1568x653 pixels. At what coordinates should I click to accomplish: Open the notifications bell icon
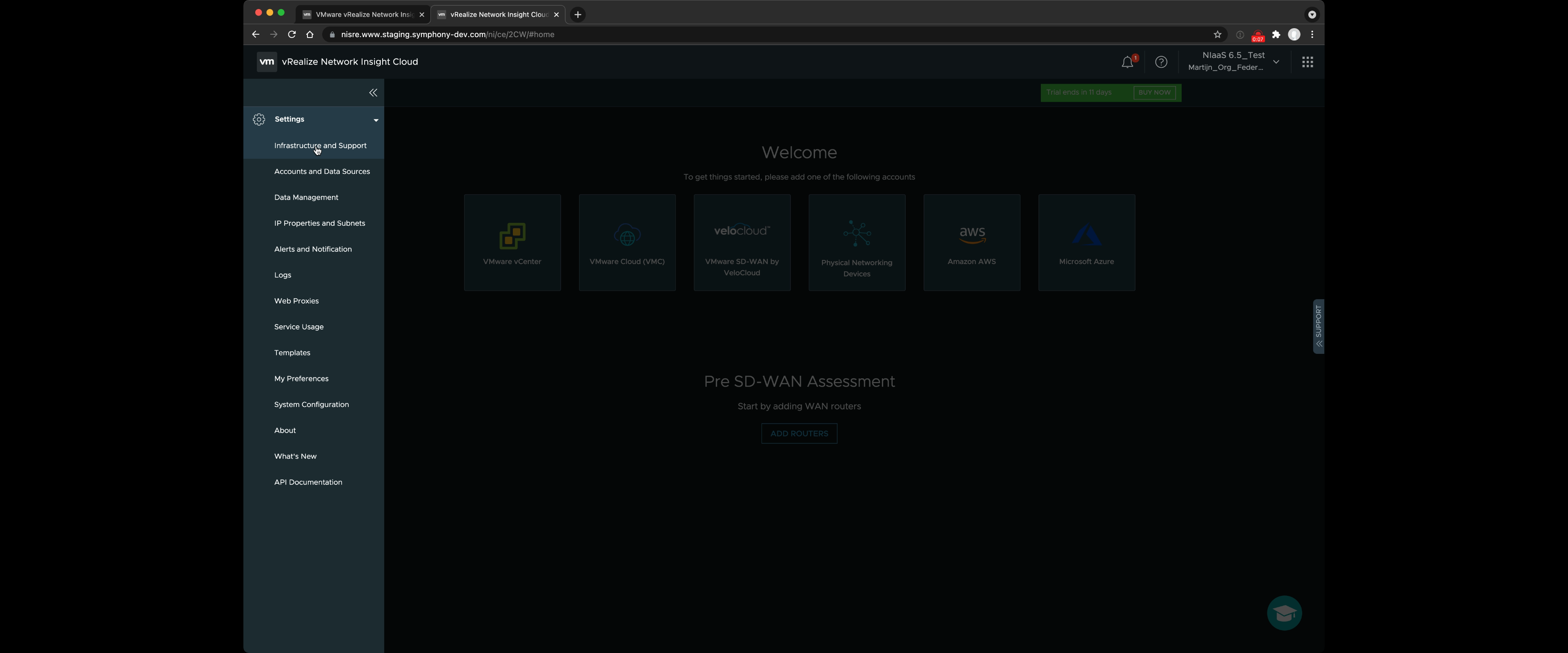click(1127, 62)
